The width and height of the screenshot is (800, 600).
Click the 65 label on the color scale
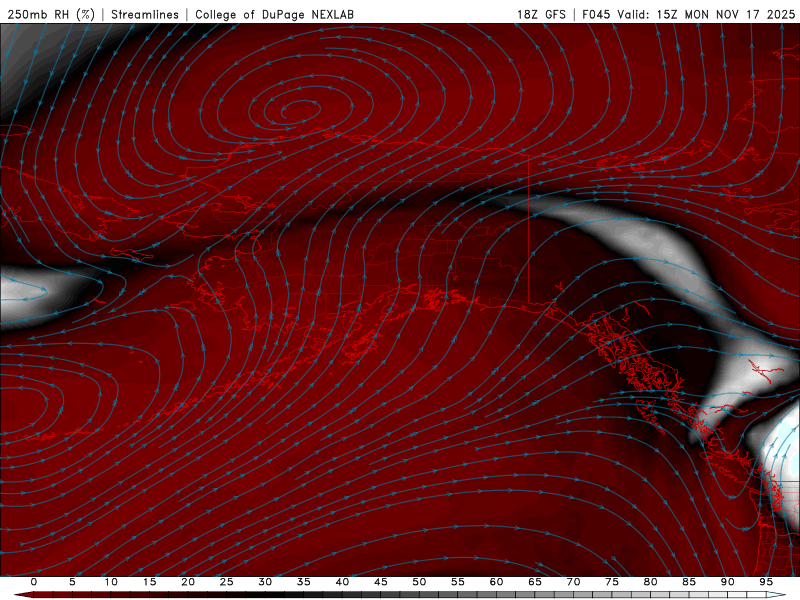tap(535, 582)
